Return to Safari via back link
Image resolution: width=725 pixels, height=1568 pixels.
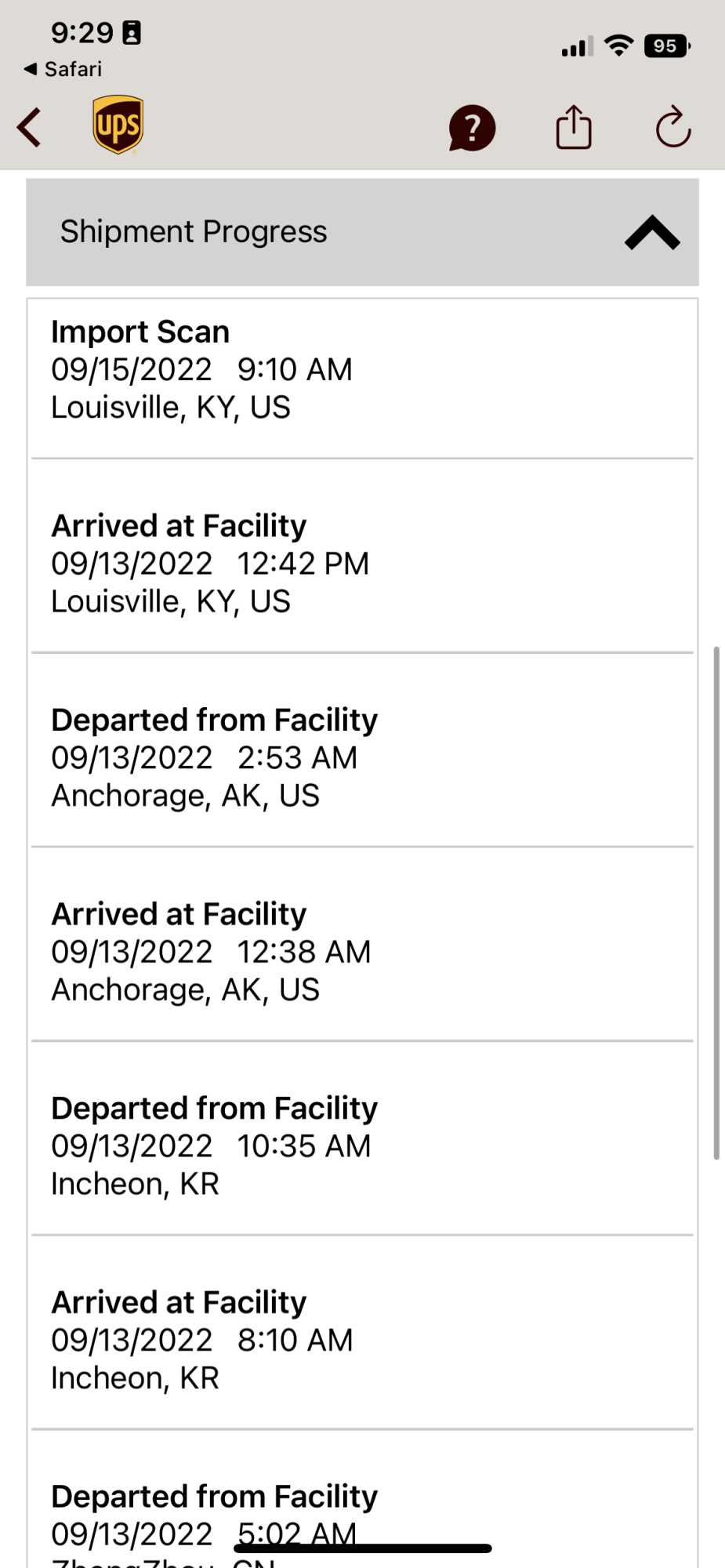63,69
